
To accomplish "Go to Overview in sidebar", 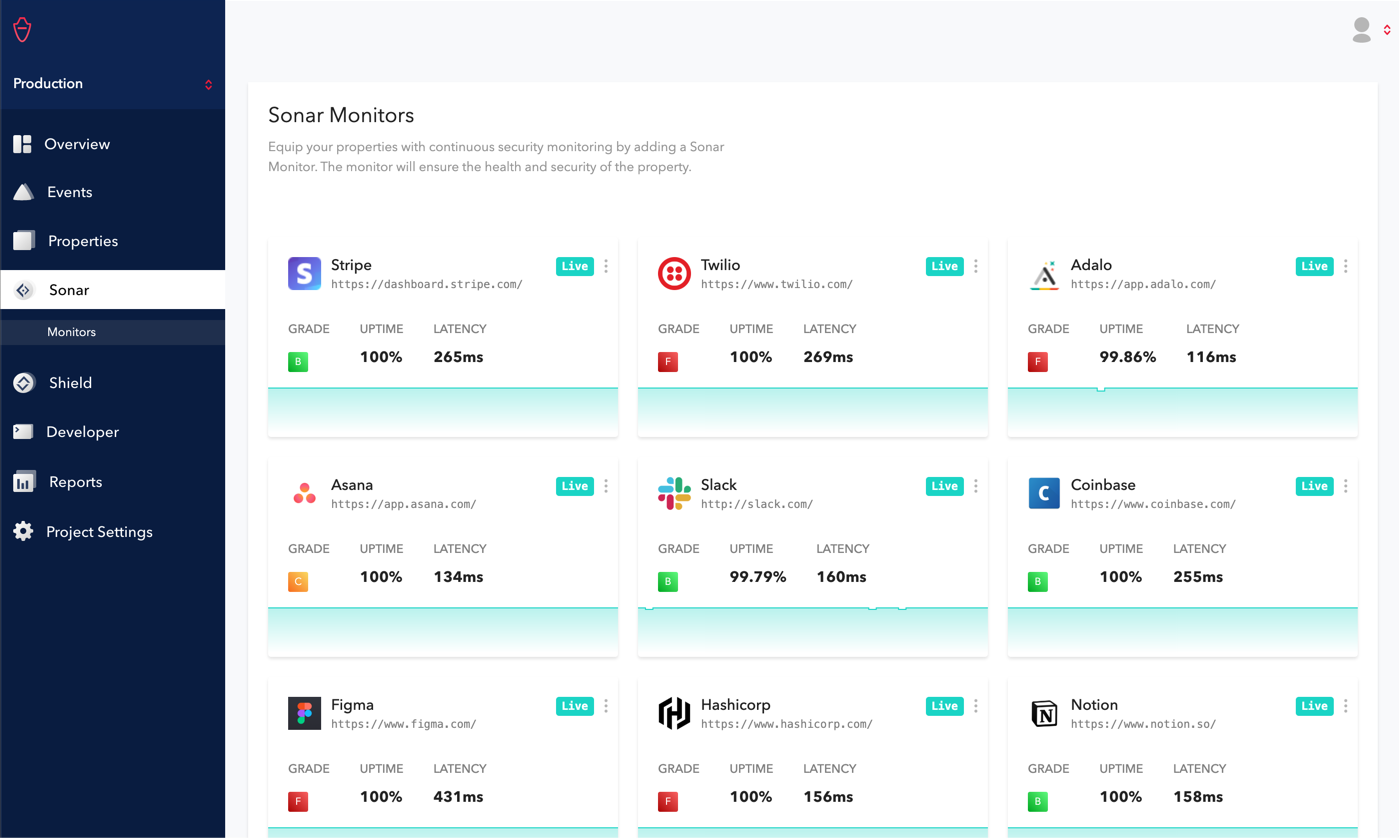I will [x=112, y=144].
